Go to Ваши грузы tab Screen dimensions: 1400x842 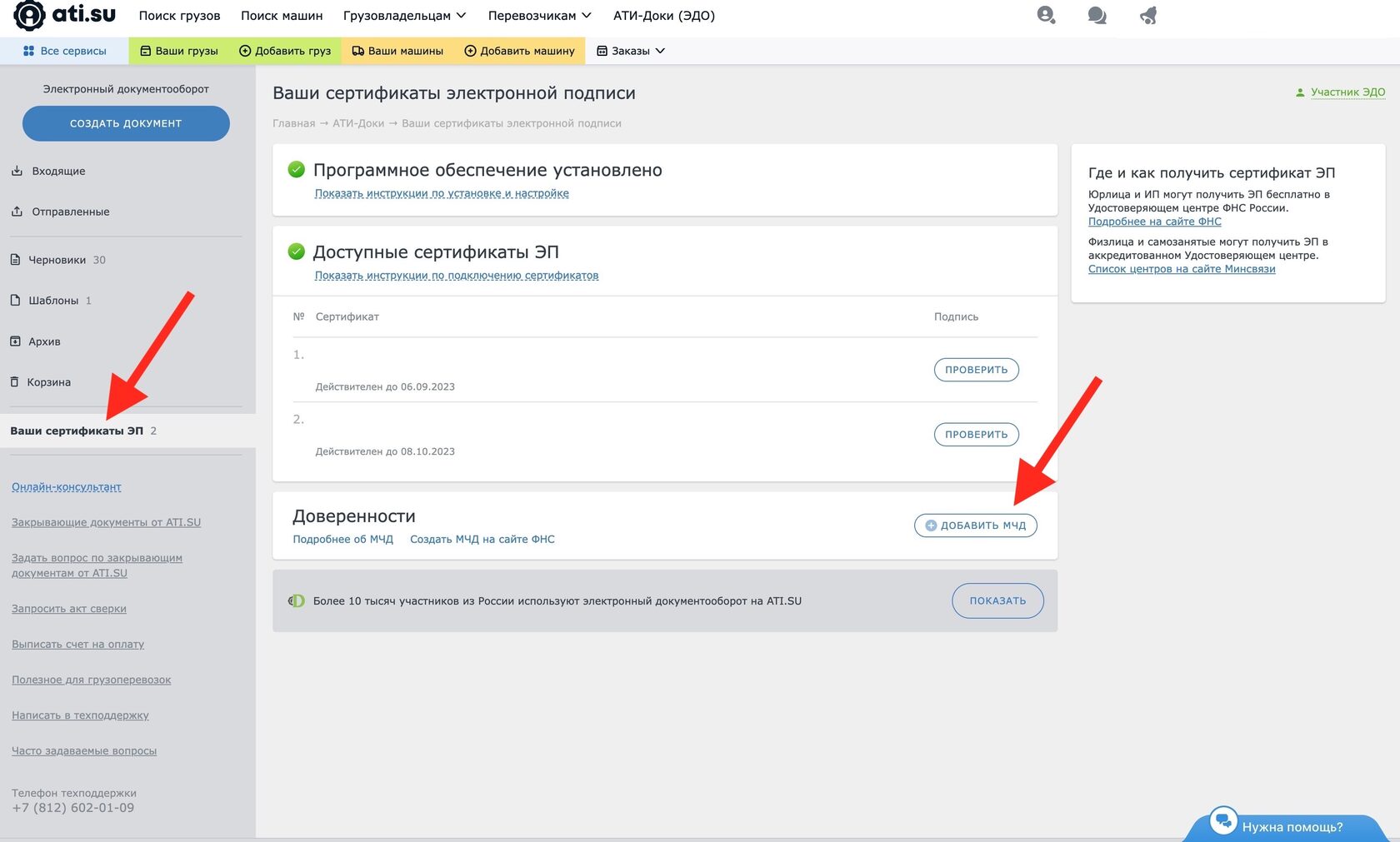(179, 51)
